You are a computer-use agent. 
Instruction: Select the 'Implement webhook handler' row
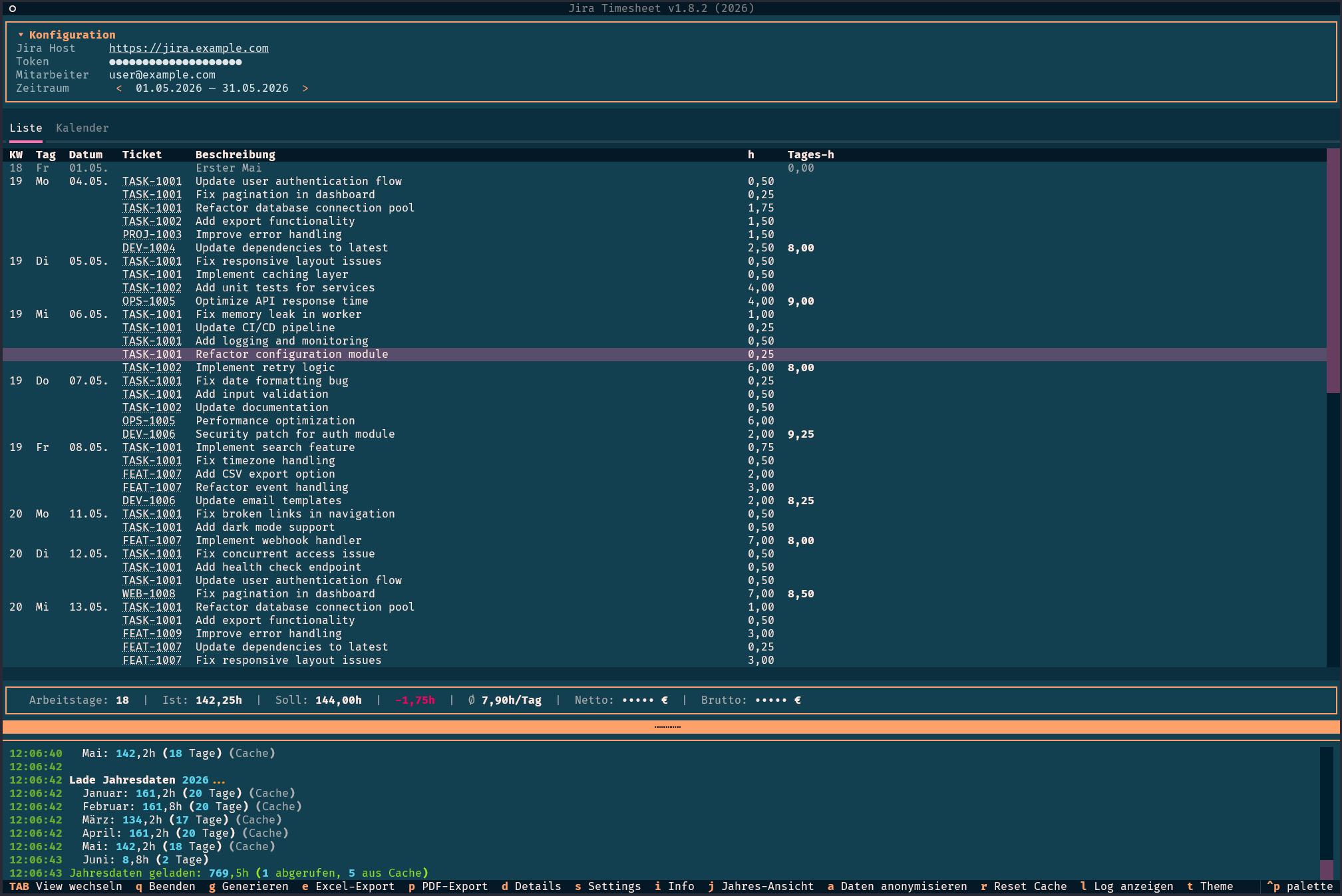[x=665, y=540]
